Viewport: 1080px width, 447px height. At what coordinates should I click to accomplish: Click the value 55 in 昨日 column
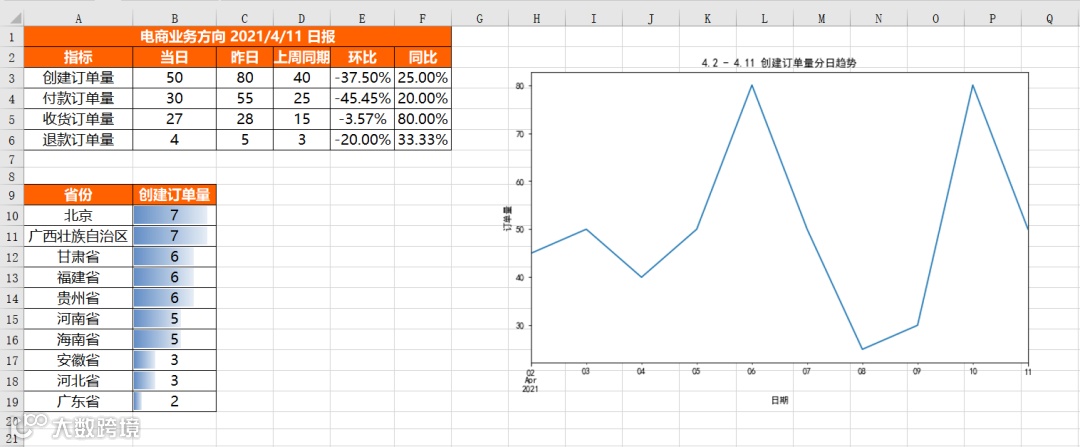(x=245, y=98)
